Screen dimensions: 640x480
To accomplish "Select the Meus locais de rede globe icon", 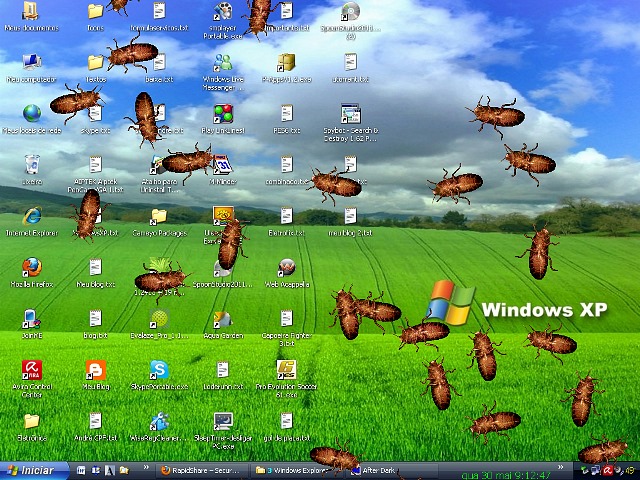I will (x=31, y=113).
